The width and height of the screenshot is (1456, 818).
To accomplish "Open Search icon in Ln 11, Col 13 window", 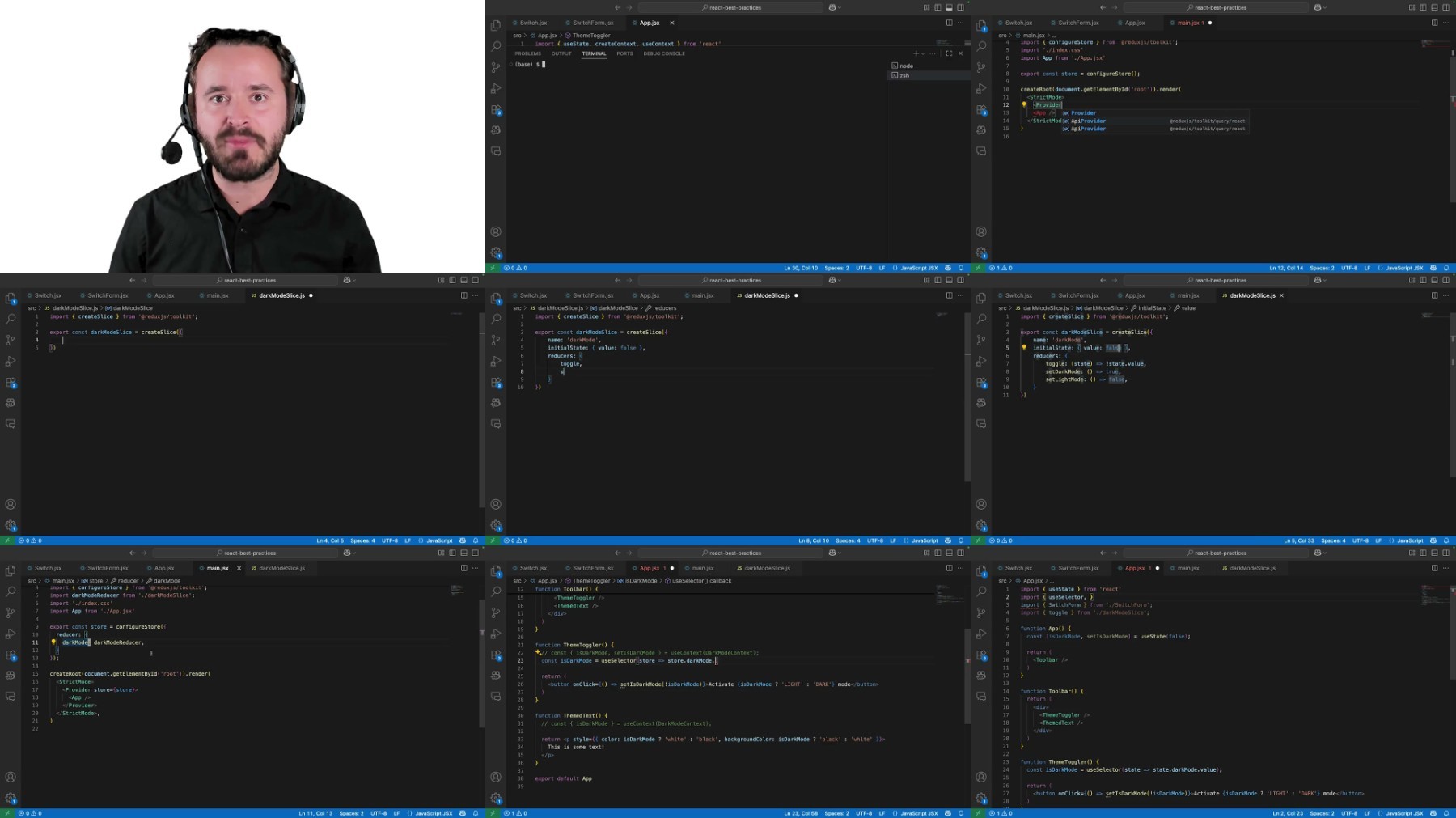I will coord(11,591).
